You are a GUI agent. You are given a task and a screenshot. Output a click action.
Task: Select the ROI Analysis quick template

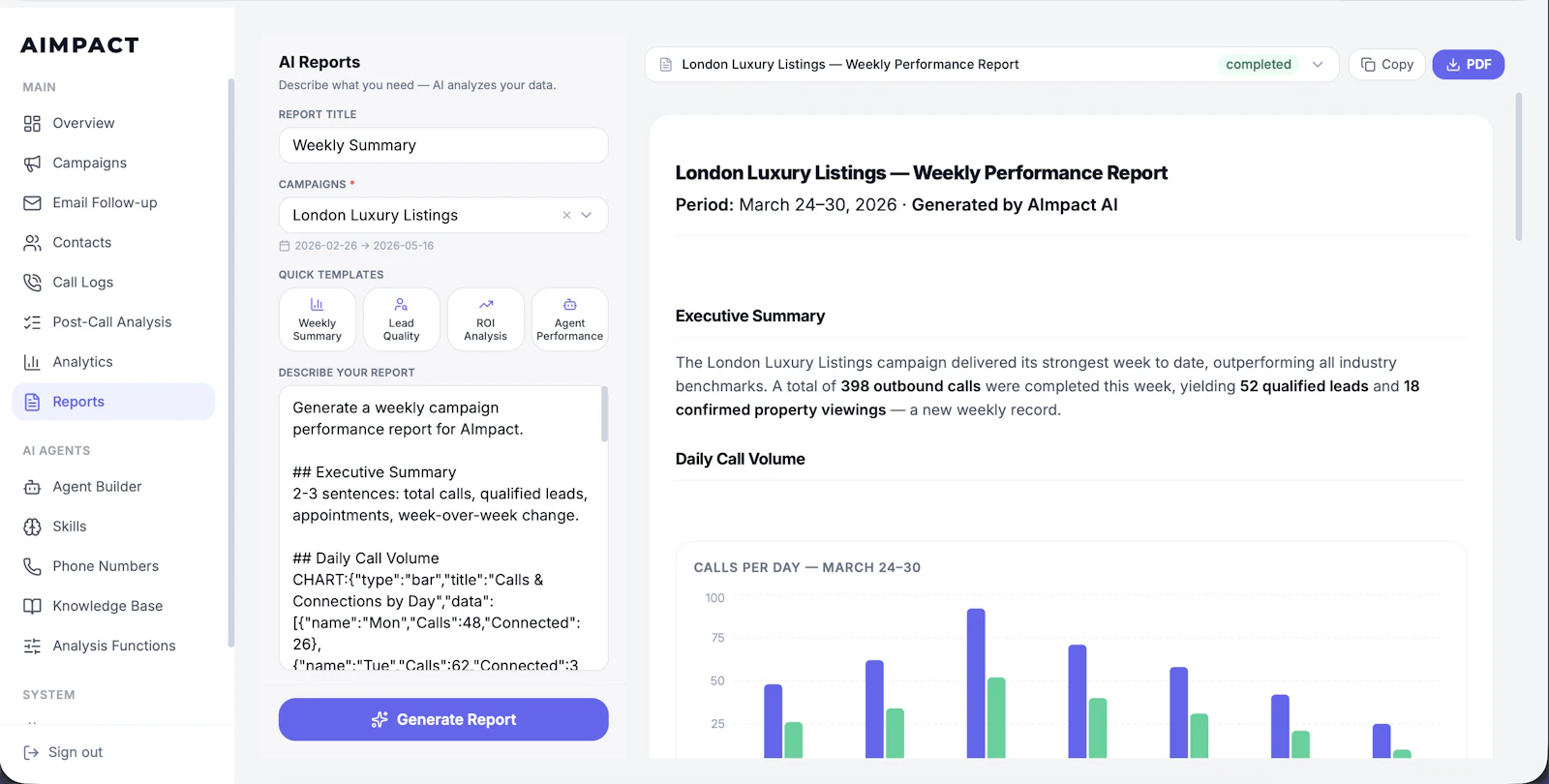click(486, 319)
